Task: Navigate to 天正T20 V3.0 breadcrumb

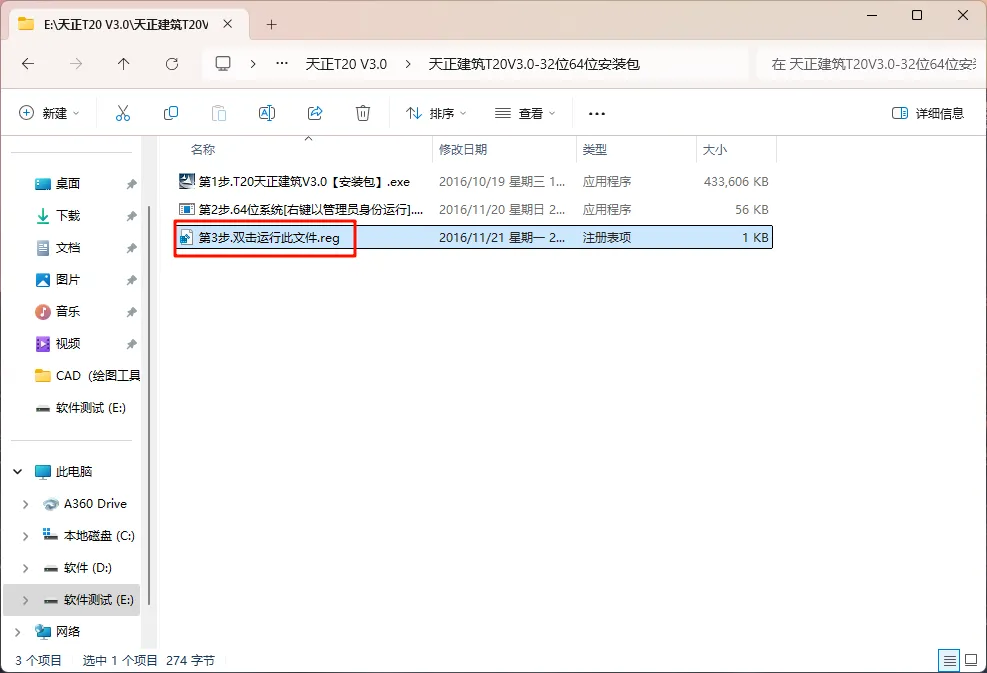Action: pos(346,64)
